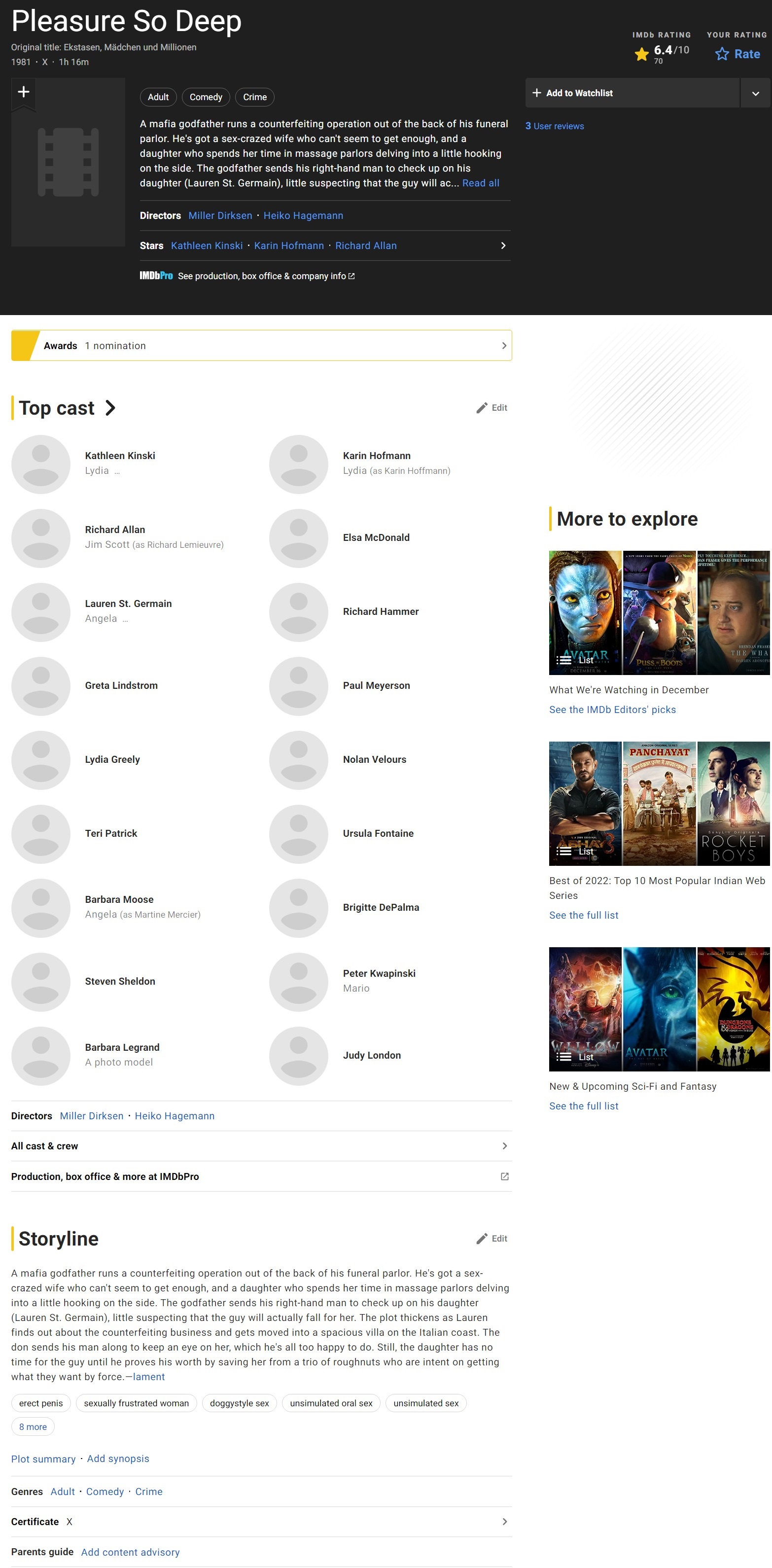
Task: Click the external link icon after company info
Action: click(351, 276)
